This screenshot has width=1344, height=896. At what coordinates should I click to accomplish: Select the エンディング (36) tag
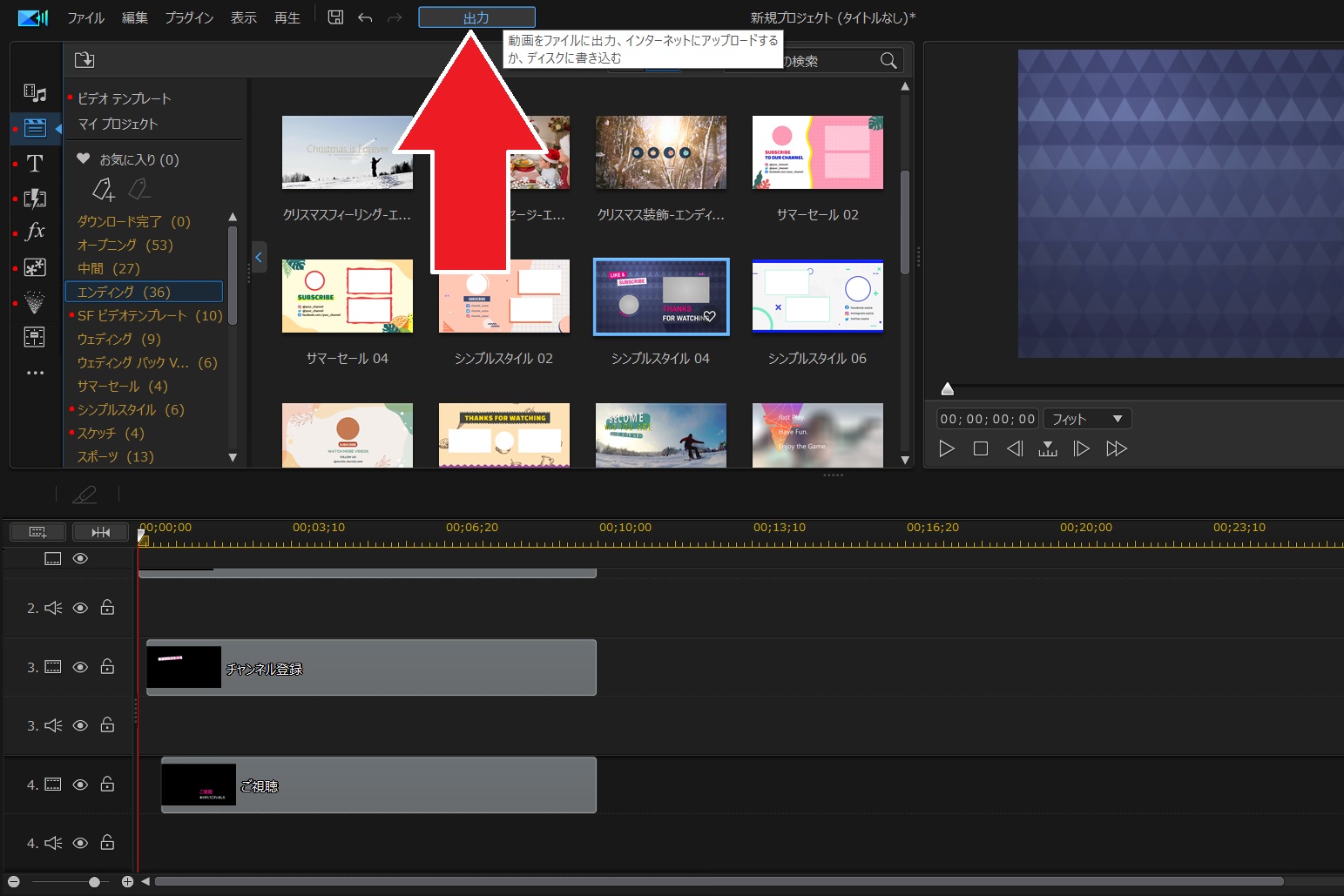[145, 292]
